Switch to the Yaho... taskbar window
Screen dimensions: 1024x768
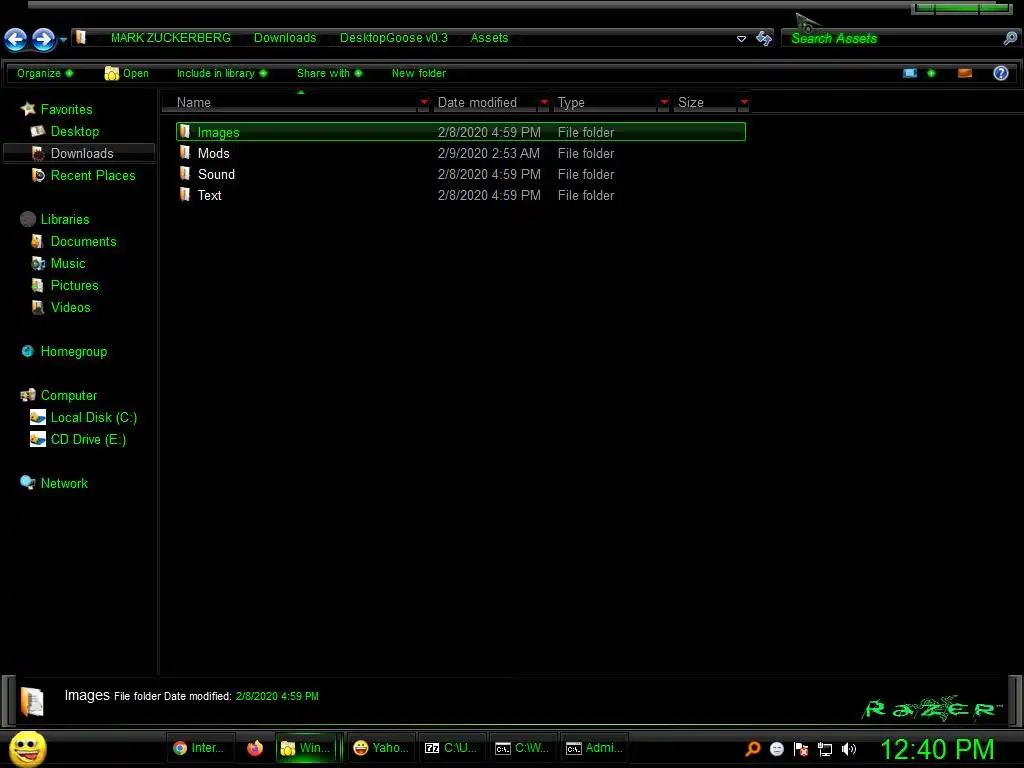pyautogui.click(x=381, y=748)
